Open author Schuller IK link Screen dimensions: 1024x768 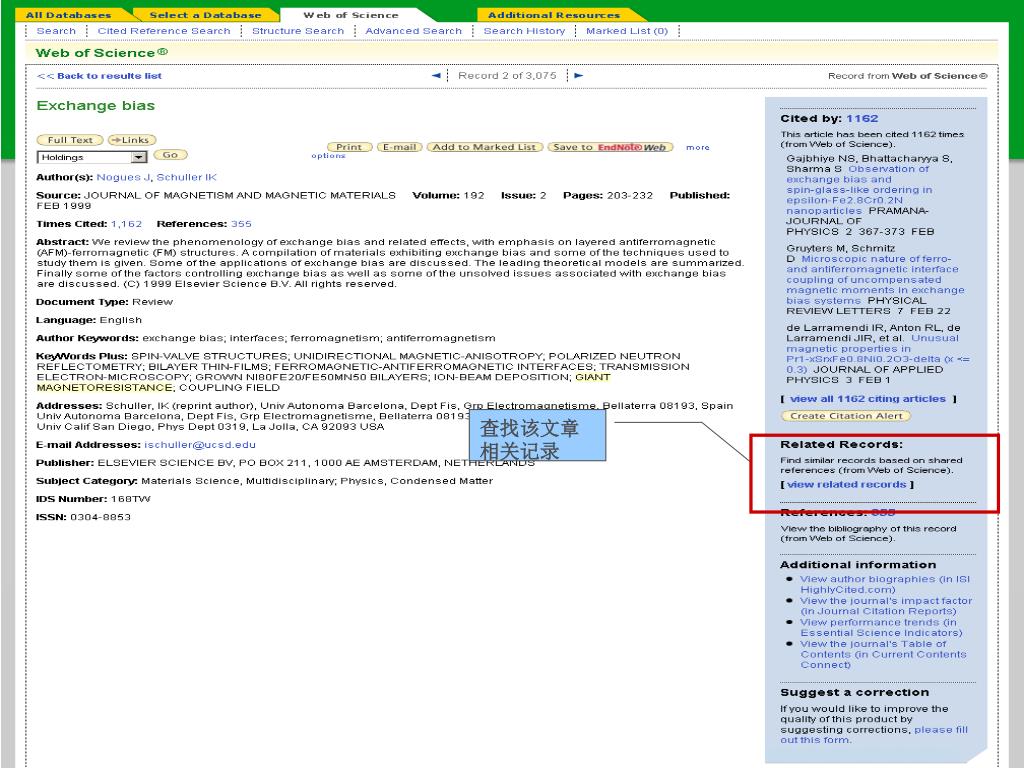(x=186, y=177)
